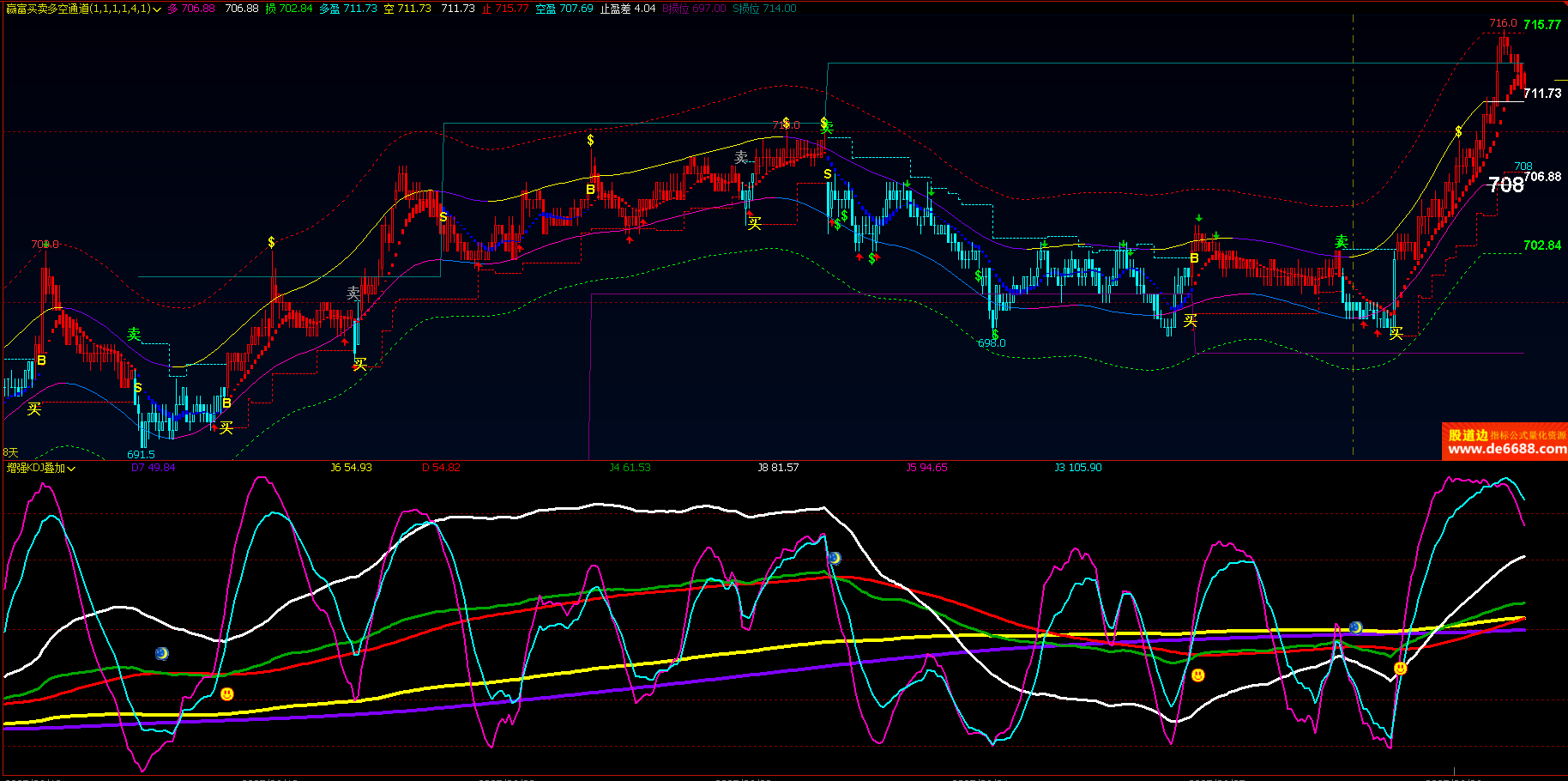This screenshot has width=1568, height=781.
Task: Select the J3 105.90 indicator value label
Action: pyautogui.click(x=1077, y=468)
